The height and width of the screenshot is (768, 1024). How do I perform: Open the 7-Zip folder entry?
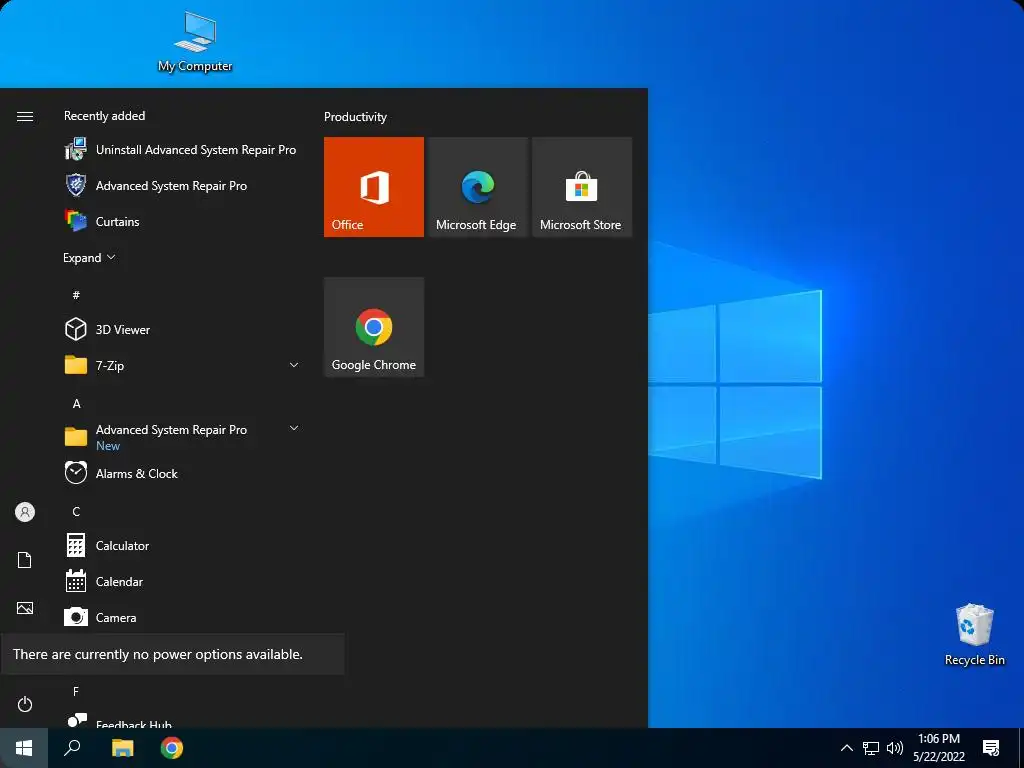pos(181,365)
